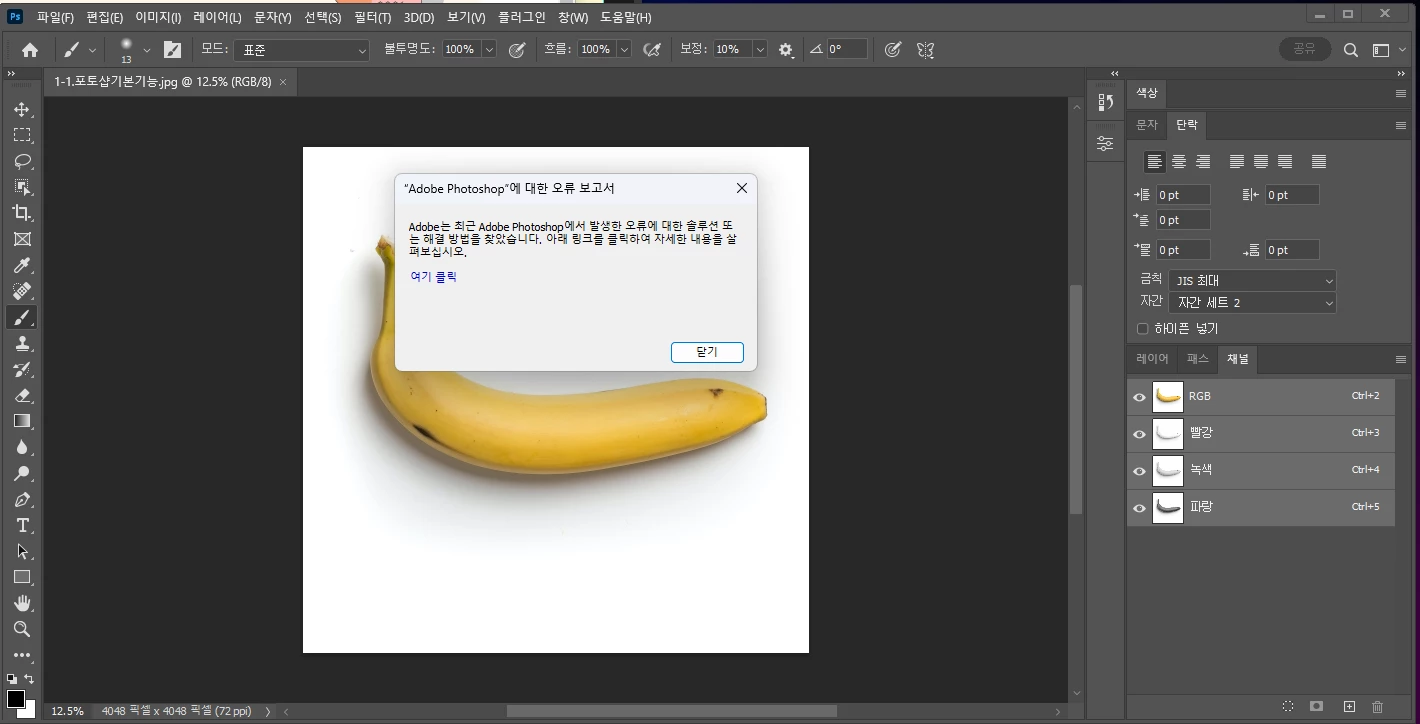Viewport: 1420px width, 724px height.
Task: Select the Spot Healing Brush tool
Action: point(22,291)
